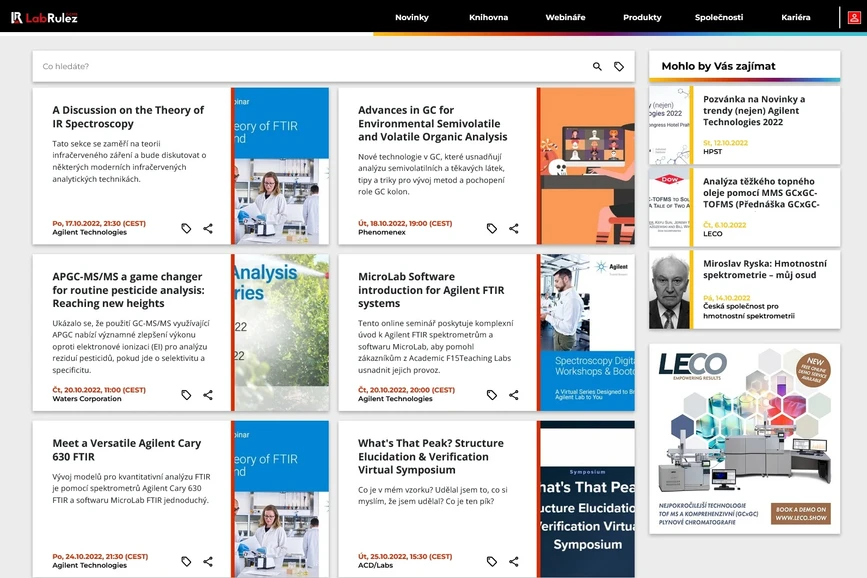The height and width of the screenshot is (578, 867).
Task: Open Knihovna menu
Action: 489,18
